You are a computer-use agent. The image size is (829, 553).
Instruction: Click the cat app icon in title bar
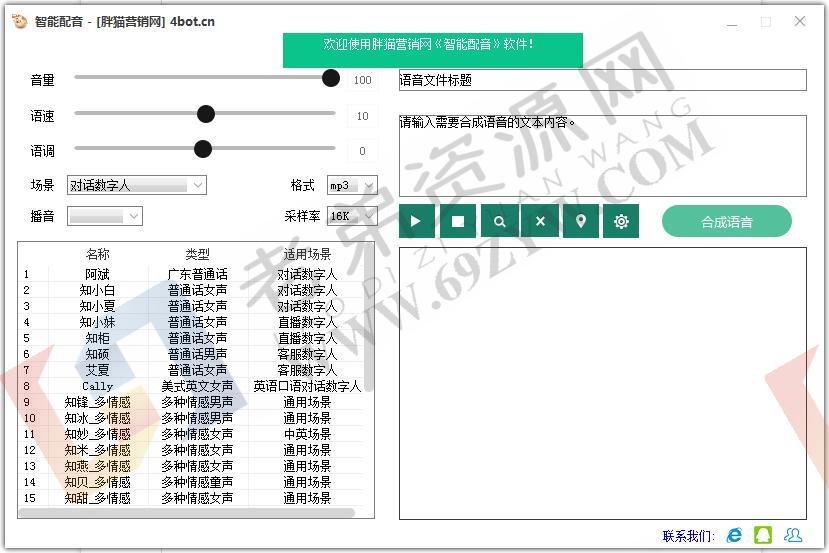(x=19, y=22)
